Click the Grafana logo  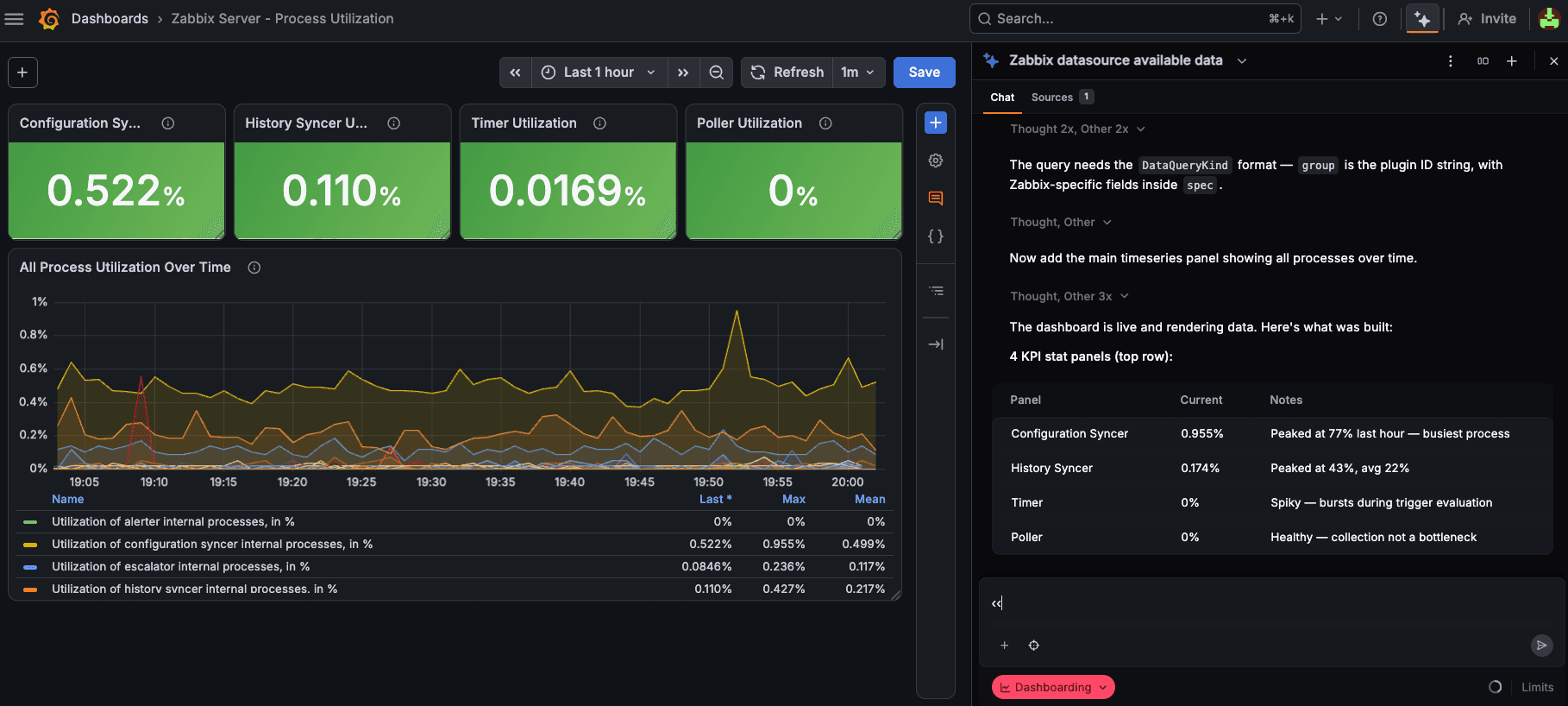pos(49,19)
